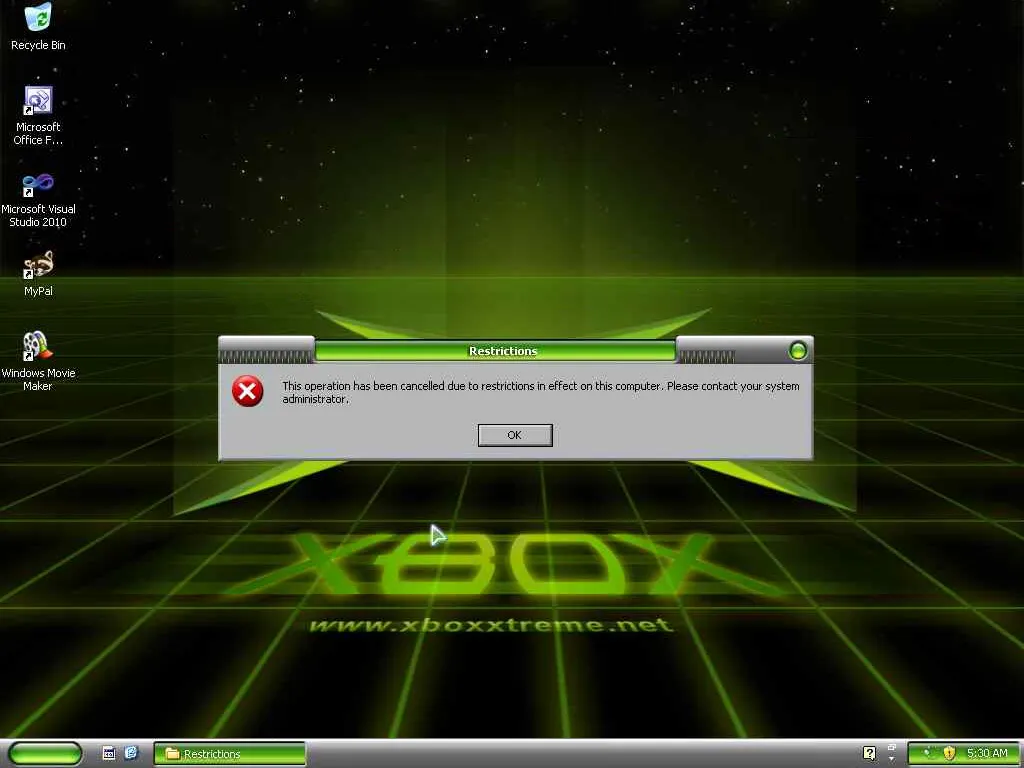
Task: Click the 5:30 AM clock
Action: (987, 753)
